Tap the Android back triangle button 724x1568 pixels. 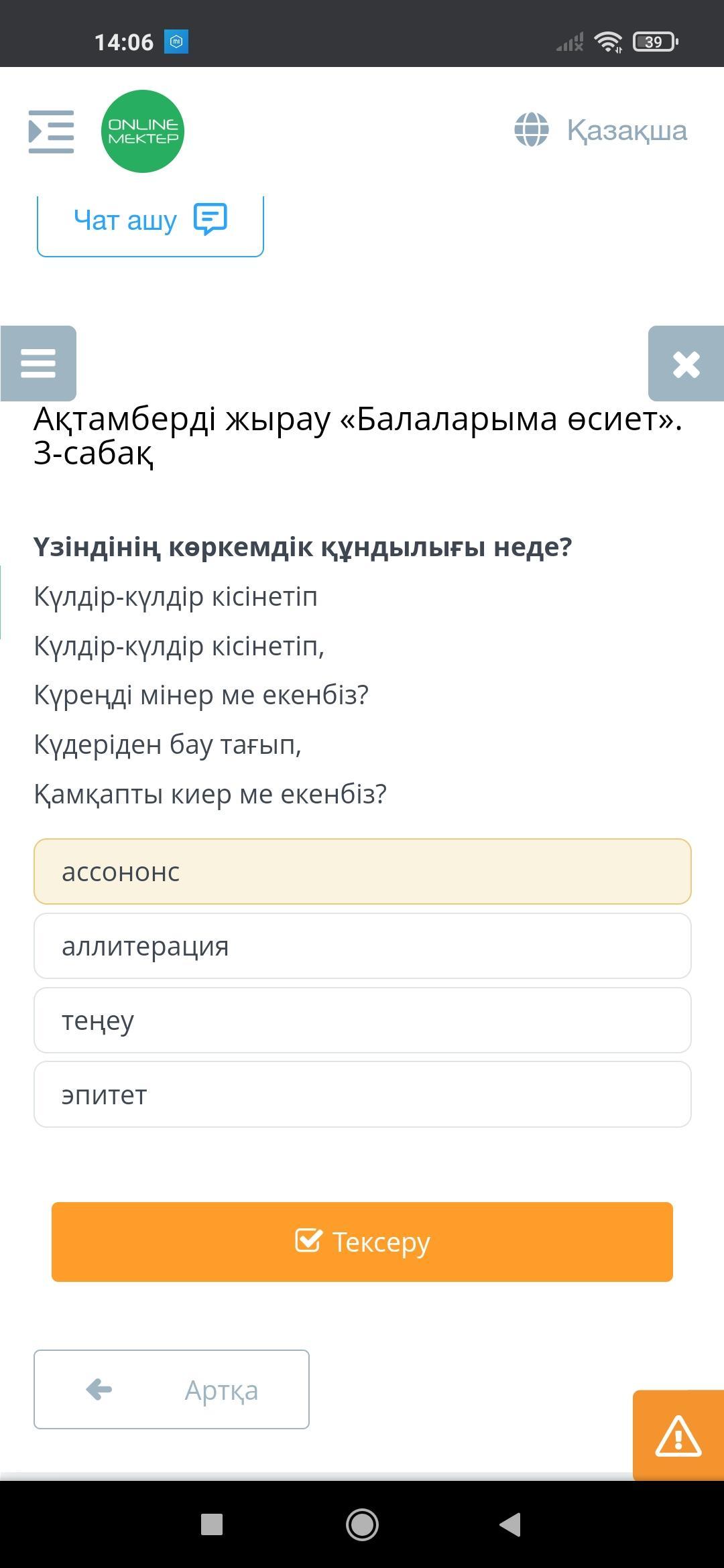511,1524
